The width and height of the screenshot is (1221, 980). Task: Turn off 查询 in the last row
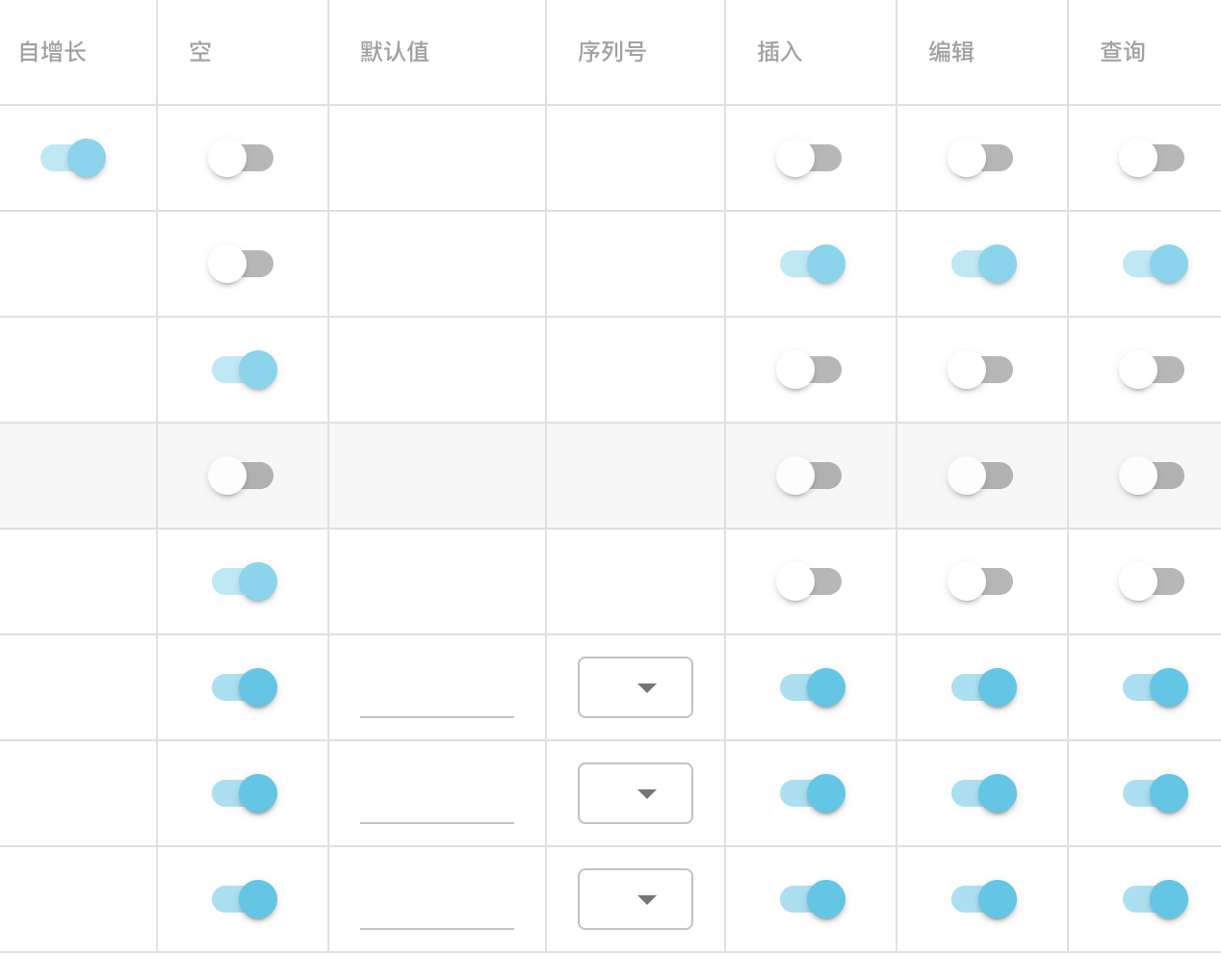tap(1152, 899)
